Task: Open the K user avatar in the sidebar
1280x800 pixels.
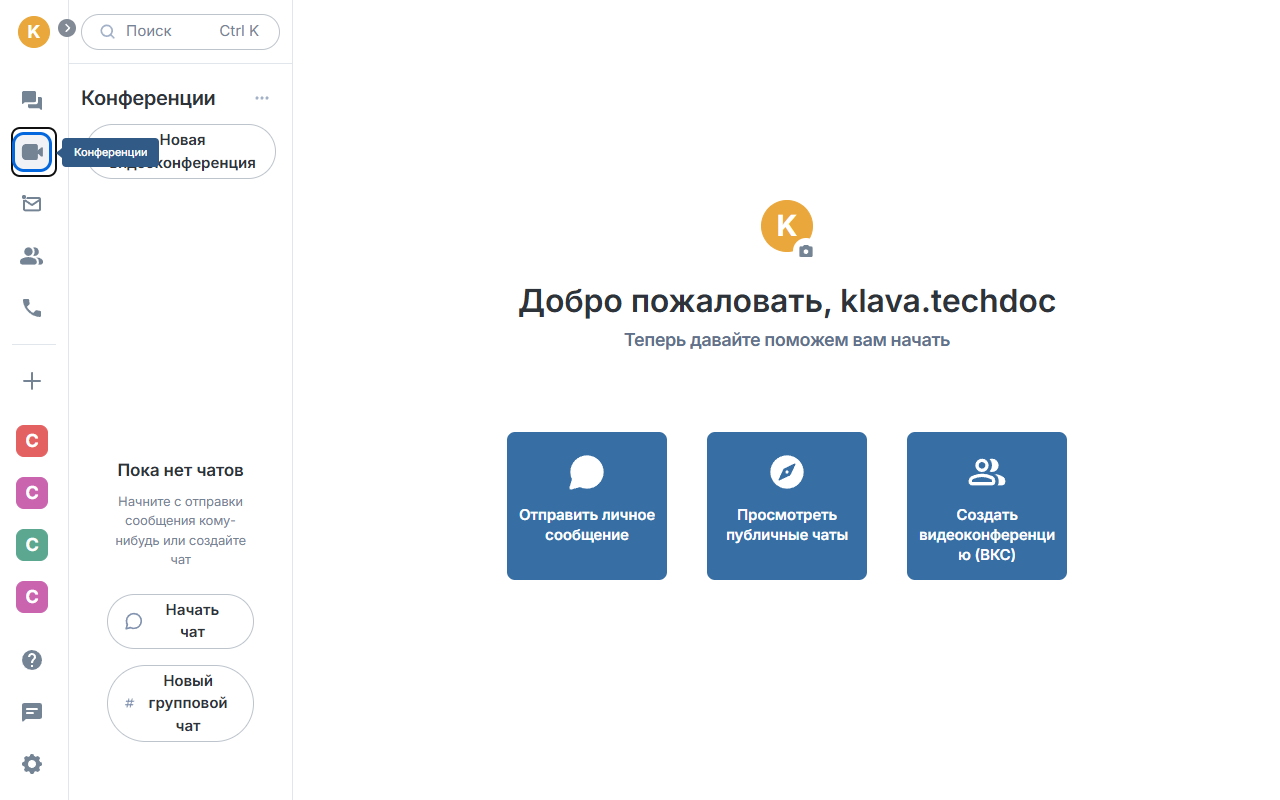Action: click(33, 31)
